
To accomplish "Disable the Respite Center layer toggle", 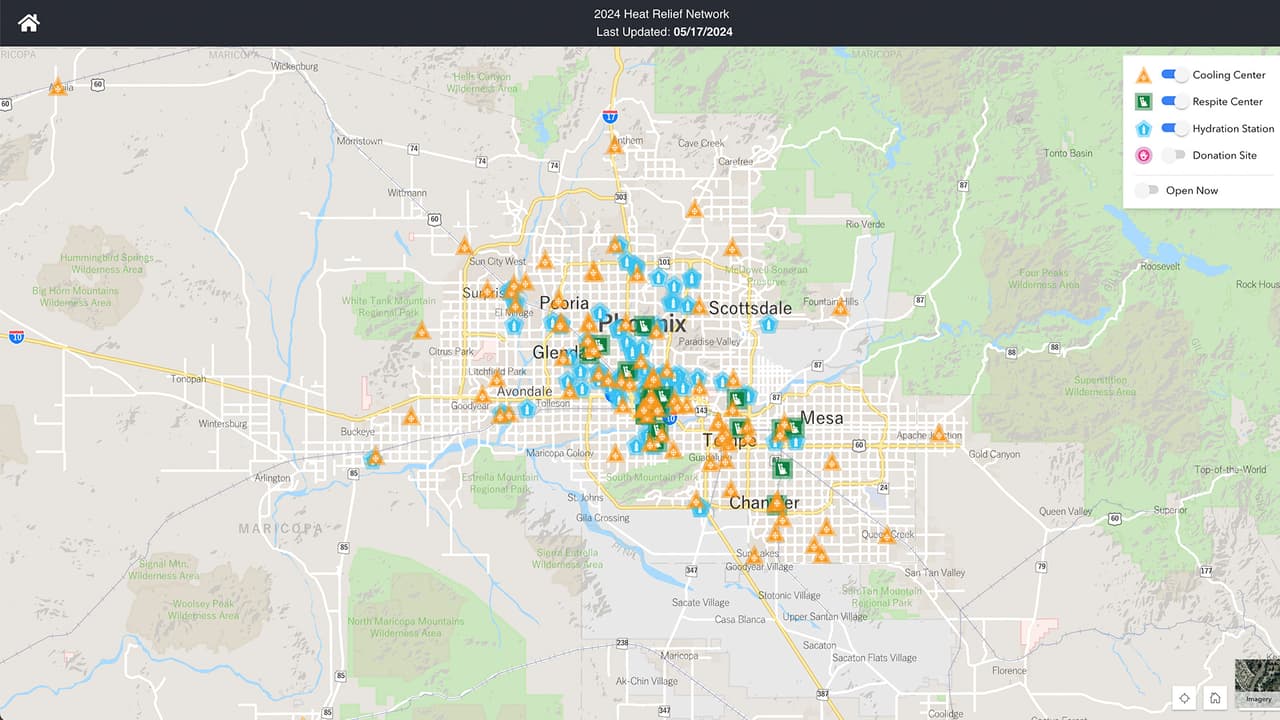I will click(x=1175, y=102).
